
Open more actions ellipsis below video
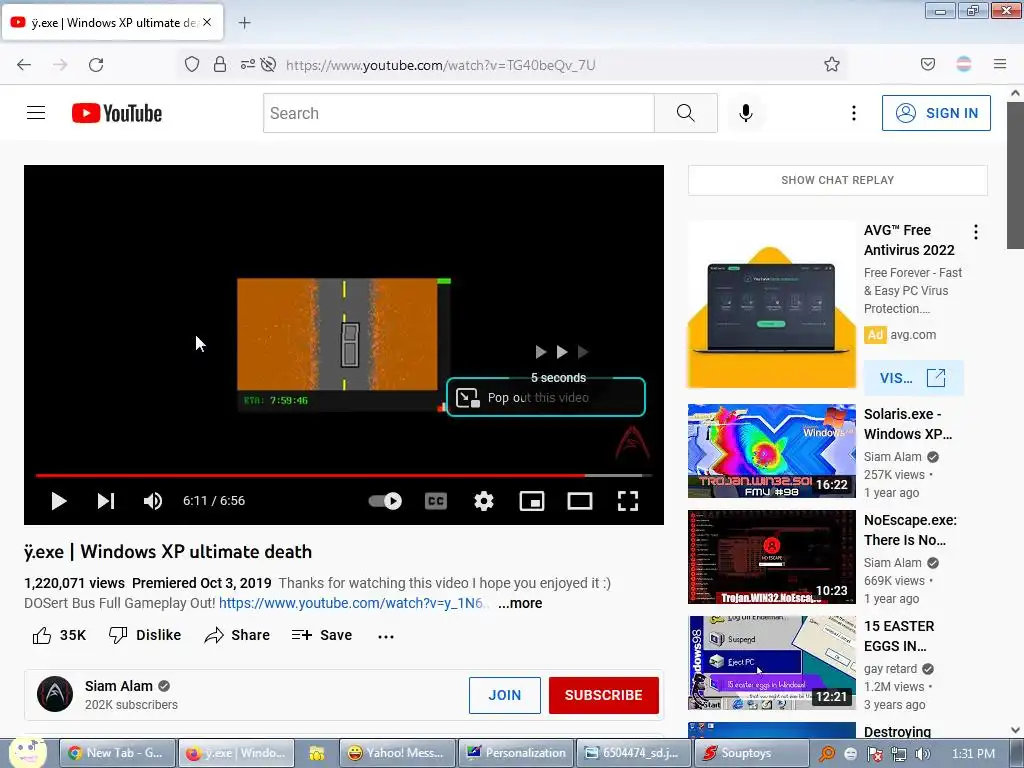coord(386,636)
